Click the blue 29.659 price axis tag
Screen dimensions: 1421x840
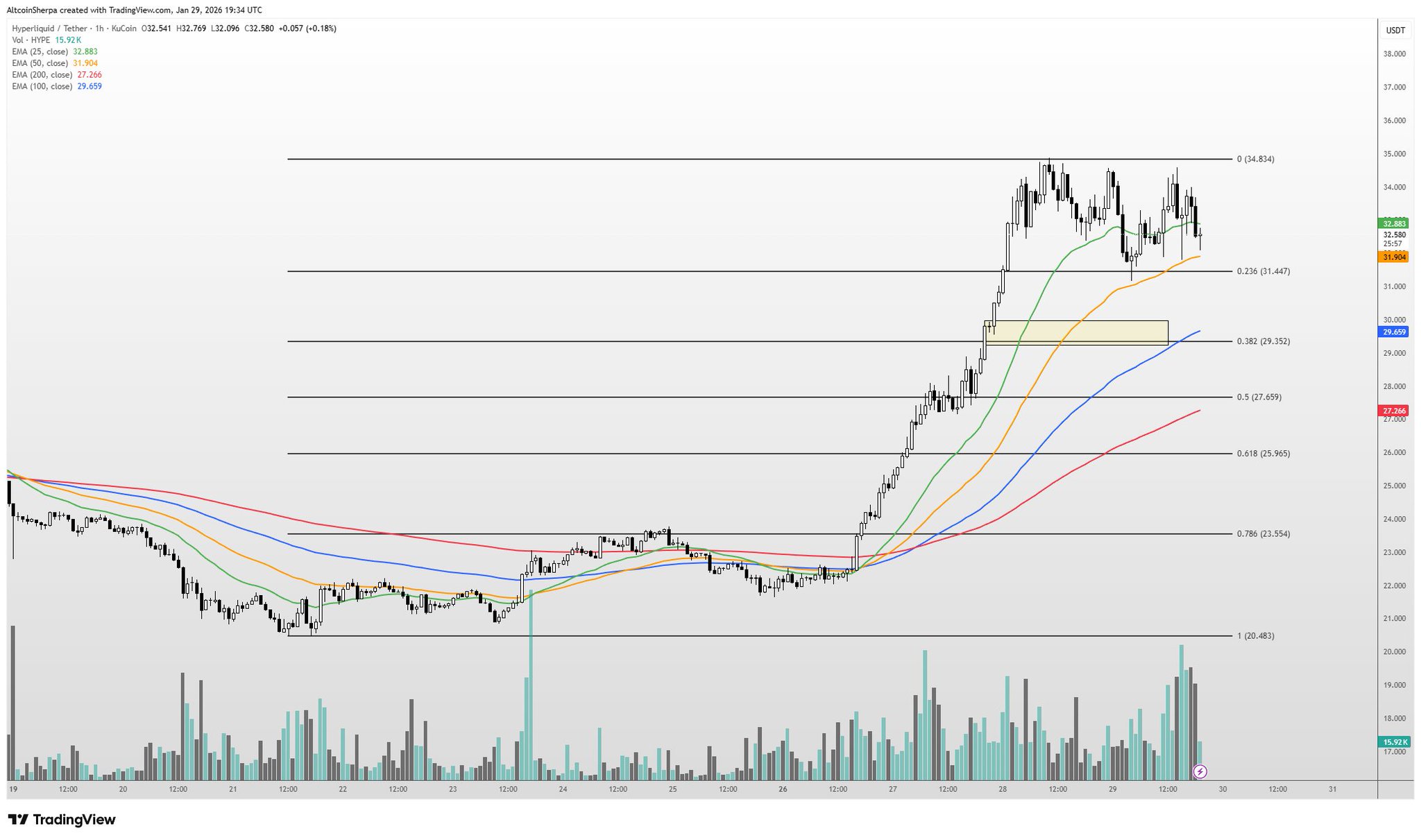pyautogui.click(x=1394, y=332)
